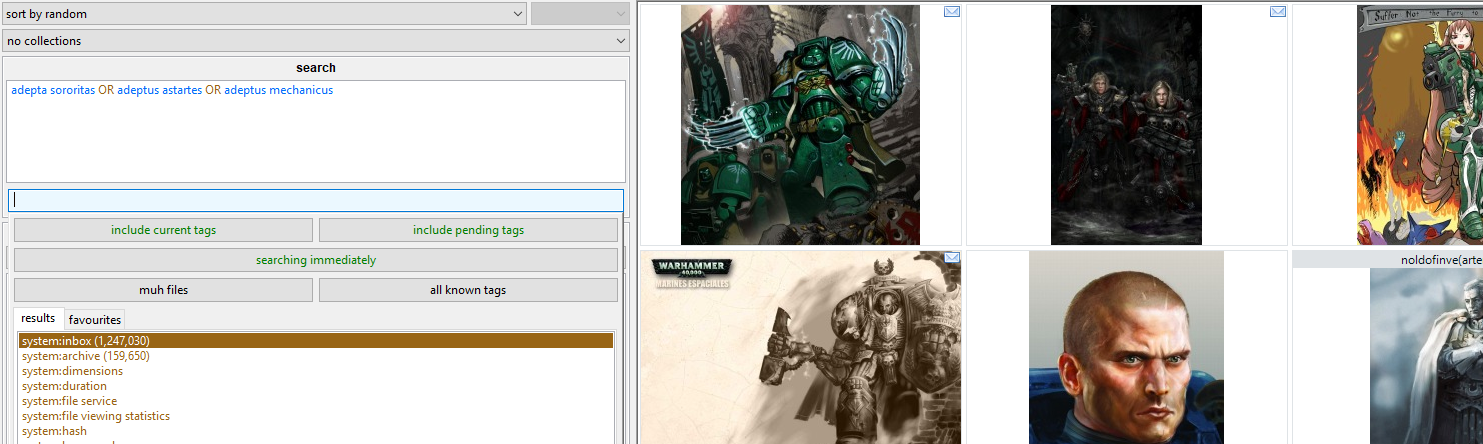The height and width of the screenshot is (444, 1483).
Task: Select the Warhammer 40,000 sepia terminator thumbnail
Action: click(x=800, y=347)
